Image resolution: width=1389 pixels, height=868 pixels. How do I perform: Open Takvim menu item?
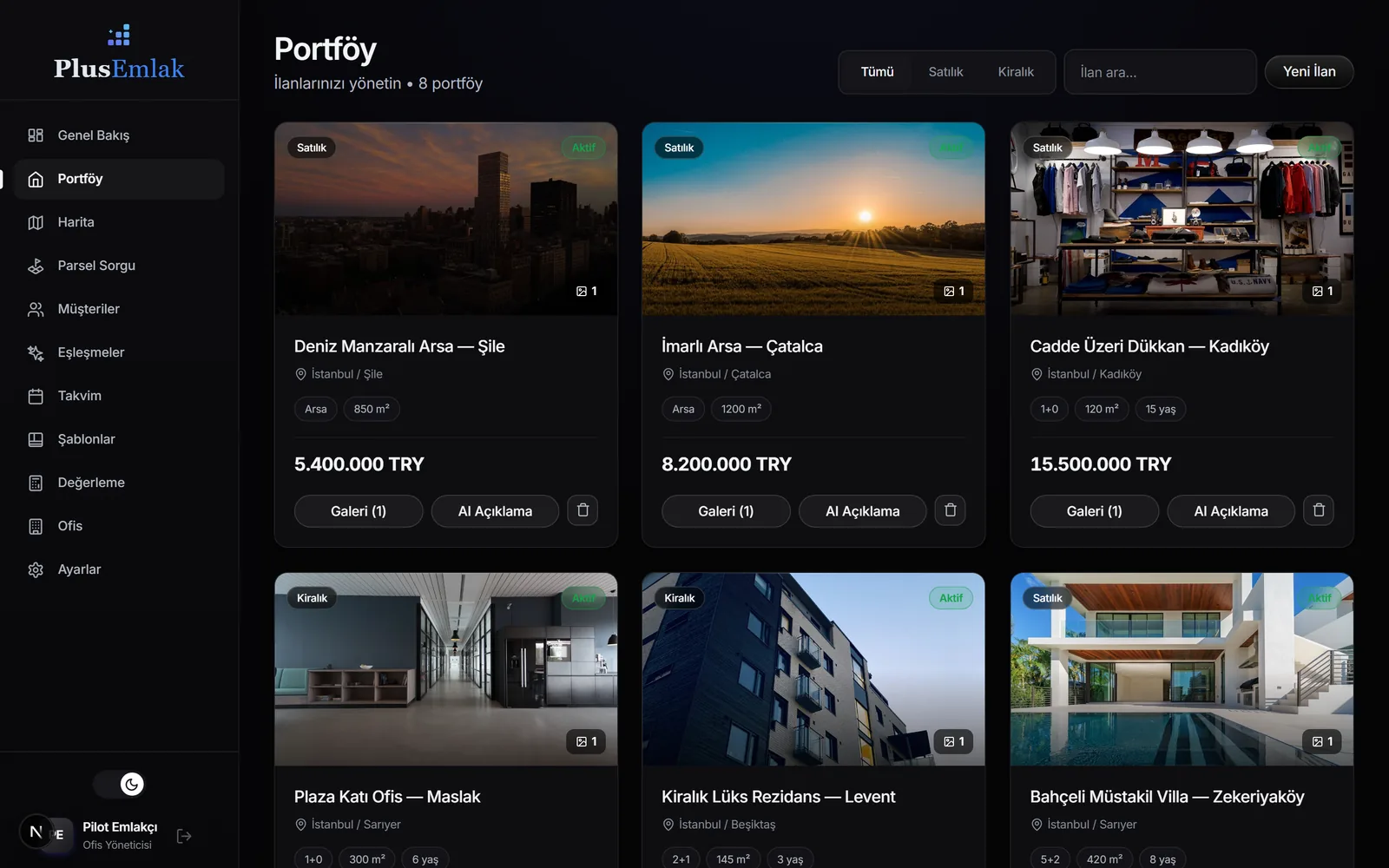point(119,396)
